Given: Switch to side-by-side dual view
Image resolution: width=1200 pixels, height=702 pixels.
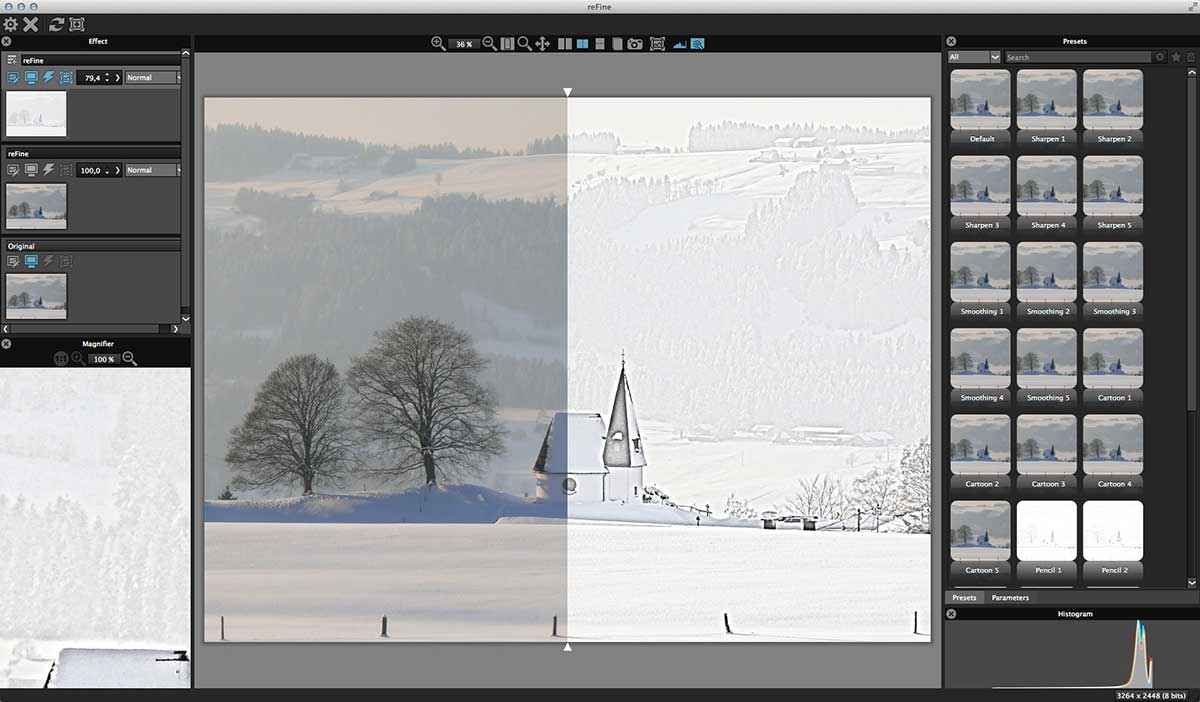Looking at the screenshot, I should click(x=565, y=44).
